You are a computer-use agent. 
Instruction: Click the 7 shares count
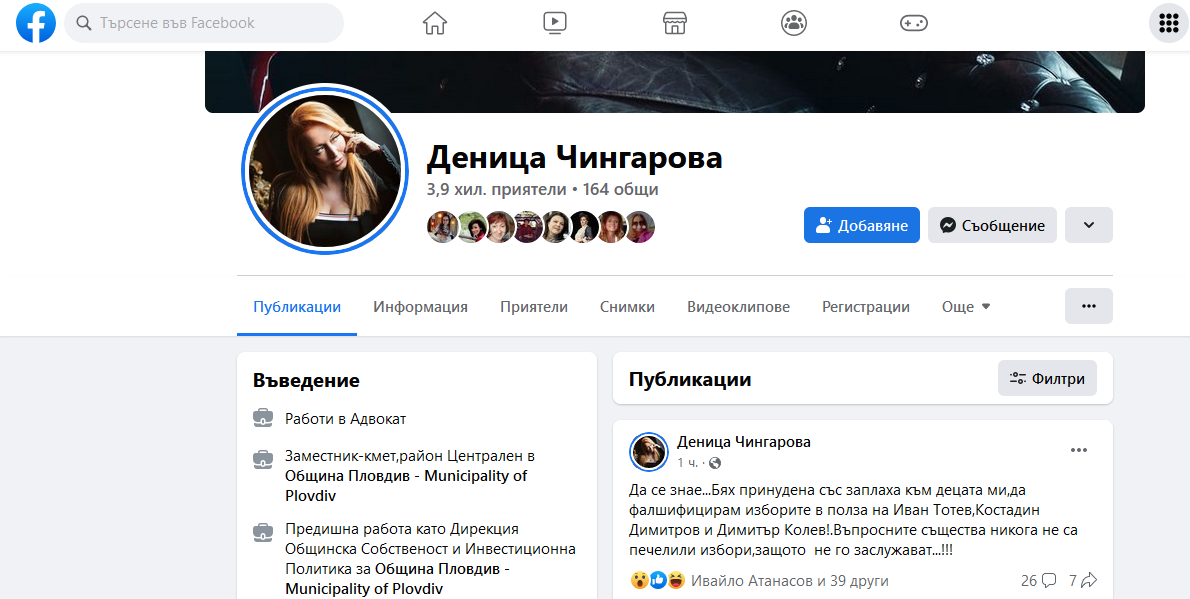(x=1083, y=581)
